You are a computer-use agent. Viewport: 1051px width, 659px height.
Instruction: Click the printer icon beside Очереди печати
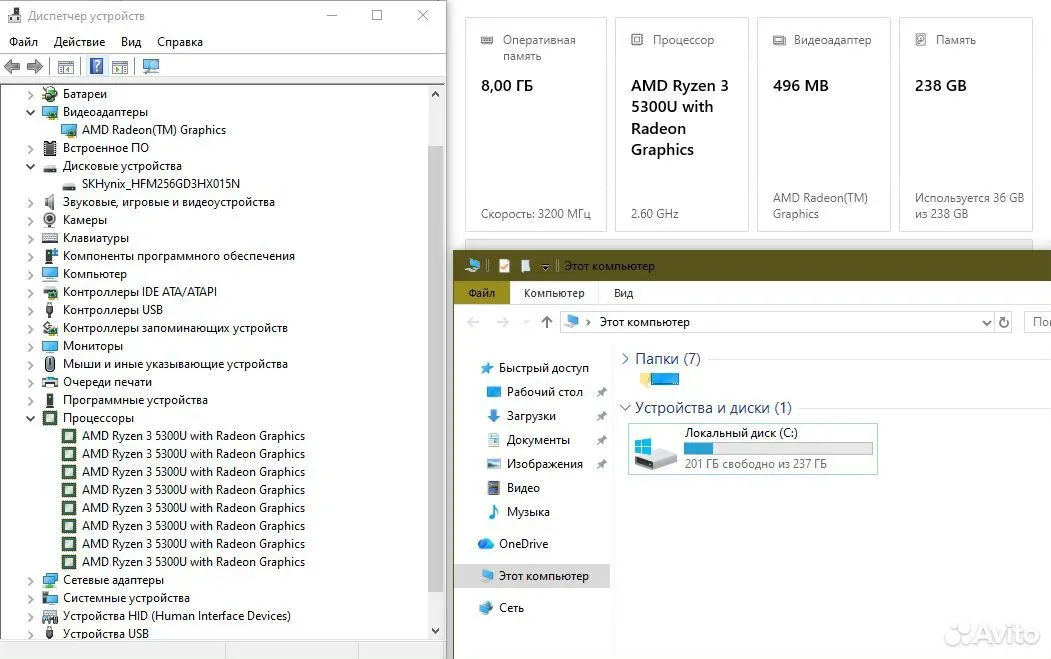[50, 382]
